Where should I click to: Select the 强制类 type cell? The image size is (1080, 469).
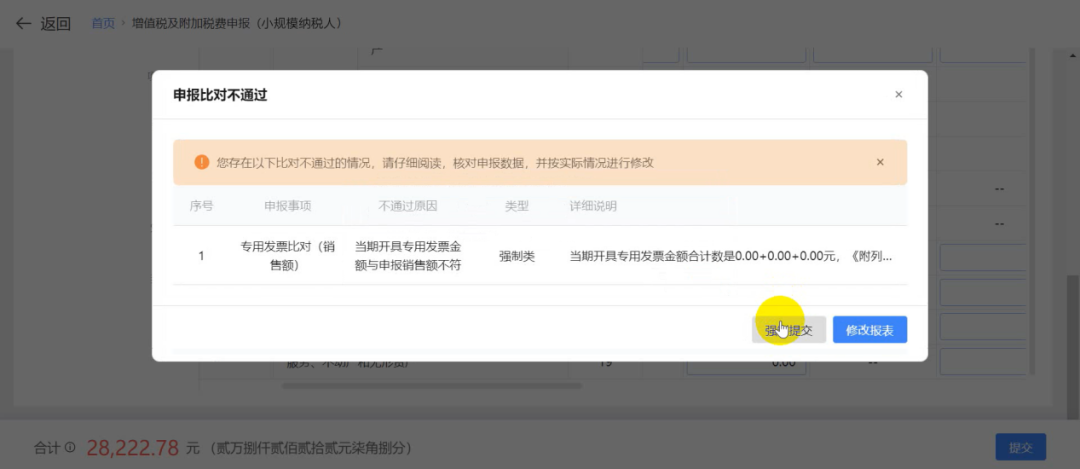point(517,256)
